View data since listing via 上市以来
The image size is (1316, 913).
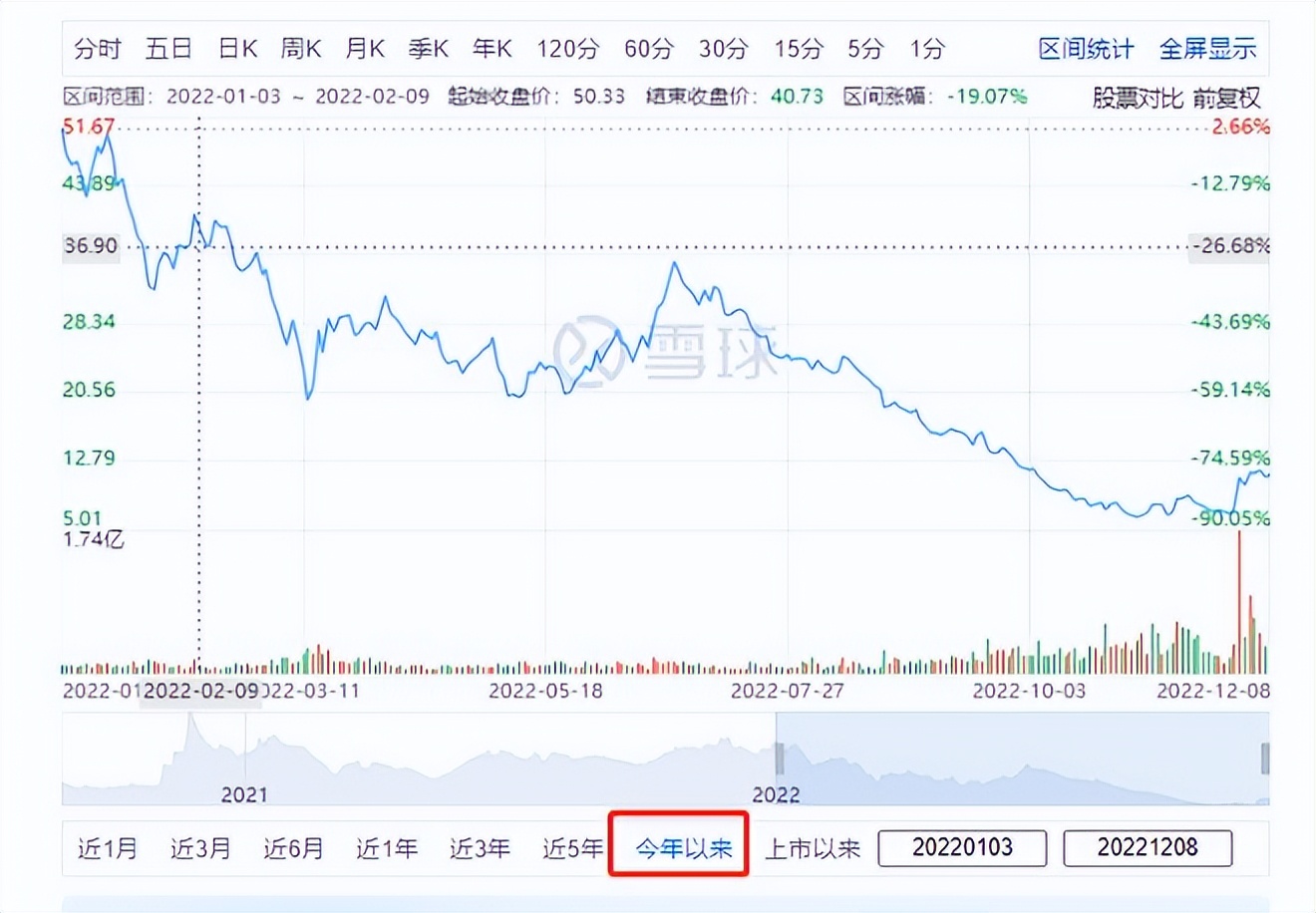[x=812, y=848]
